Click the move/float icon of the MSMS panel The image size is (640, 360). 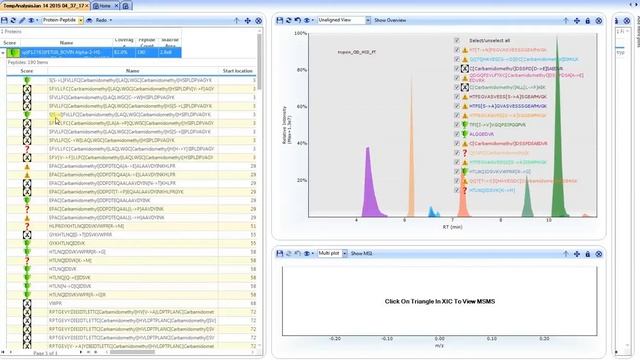[x=577, y=254]
